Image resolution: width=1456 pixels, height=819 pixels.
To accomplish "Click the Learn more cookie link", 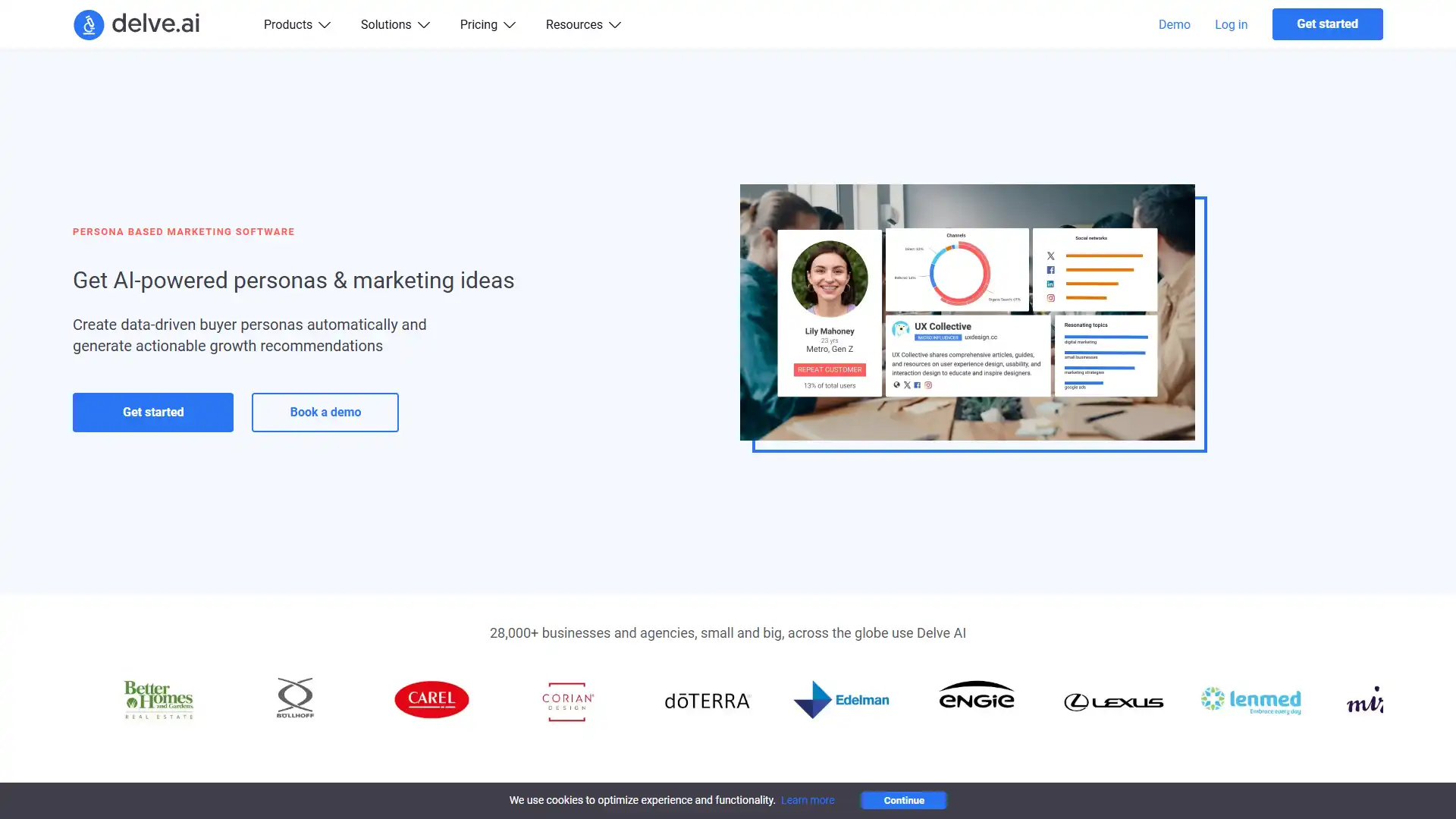I will click(x=808, y=800).
